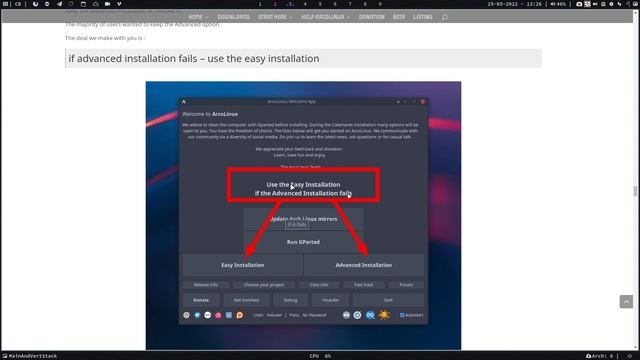Screen dimensions: 640x360
Task: Switch to workspace 1
Action: click(260, 4)
